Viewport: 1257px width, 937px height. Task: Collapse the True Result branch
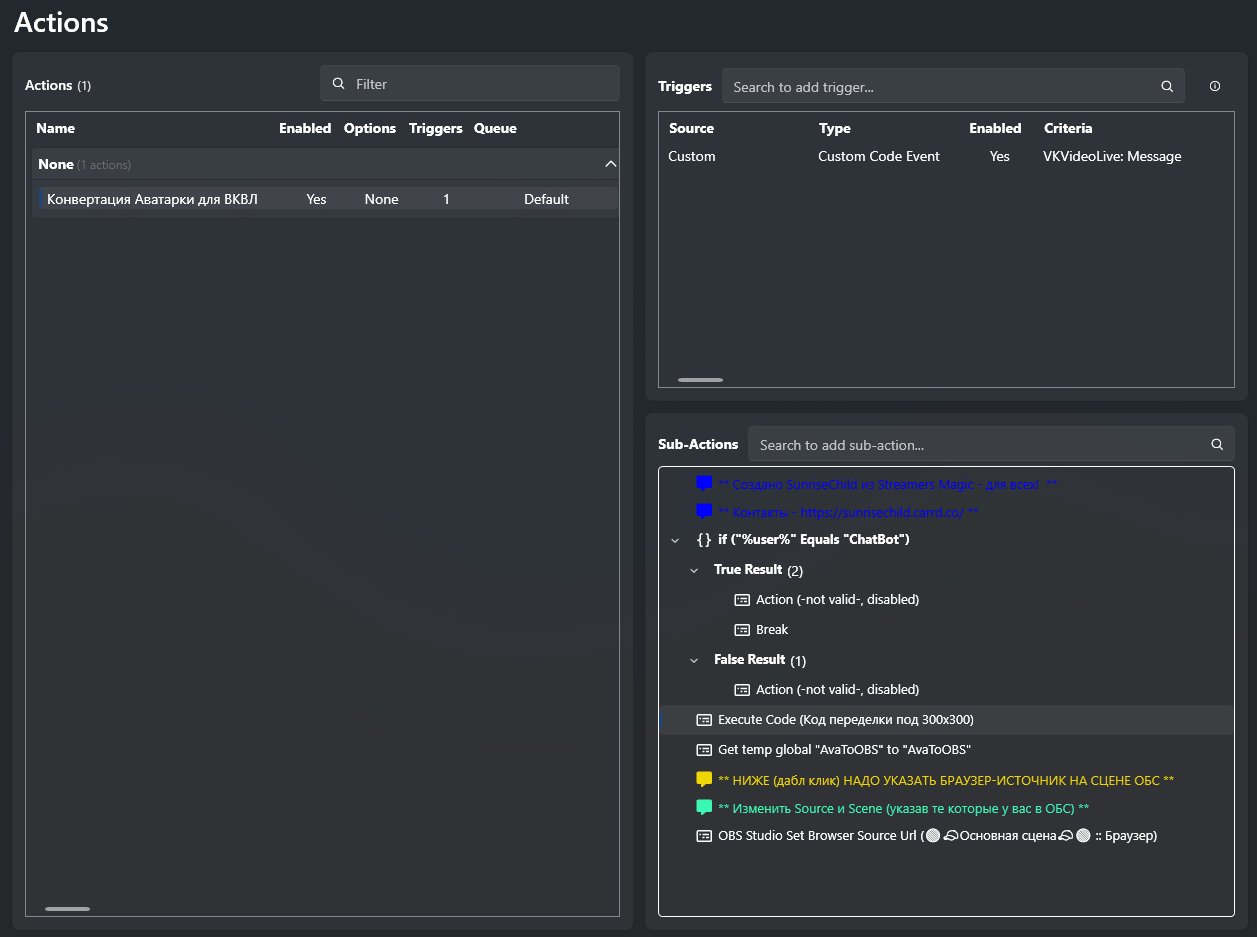(694, 570)
